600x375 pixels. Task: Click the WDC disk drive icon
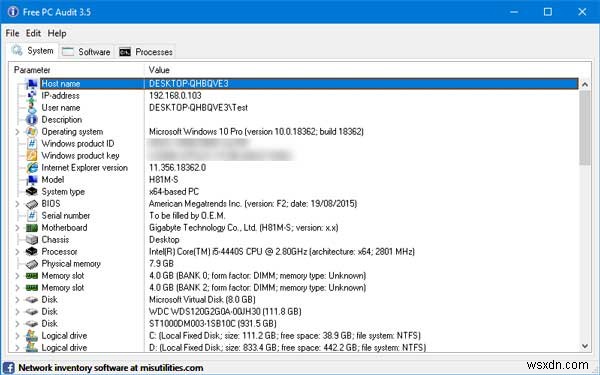tap(32, 311)
